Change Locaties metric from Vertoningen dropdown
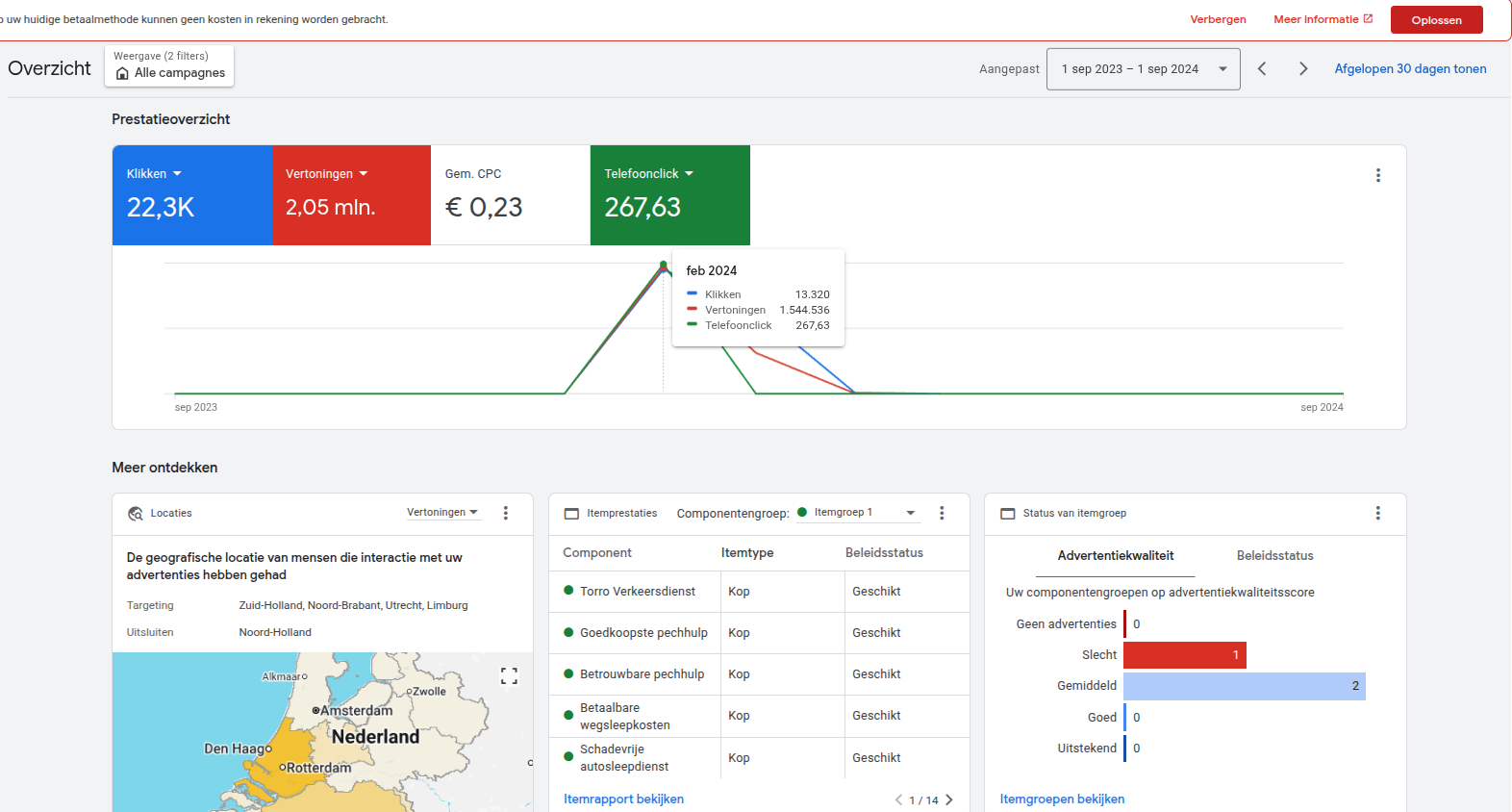 pos(442,513)
